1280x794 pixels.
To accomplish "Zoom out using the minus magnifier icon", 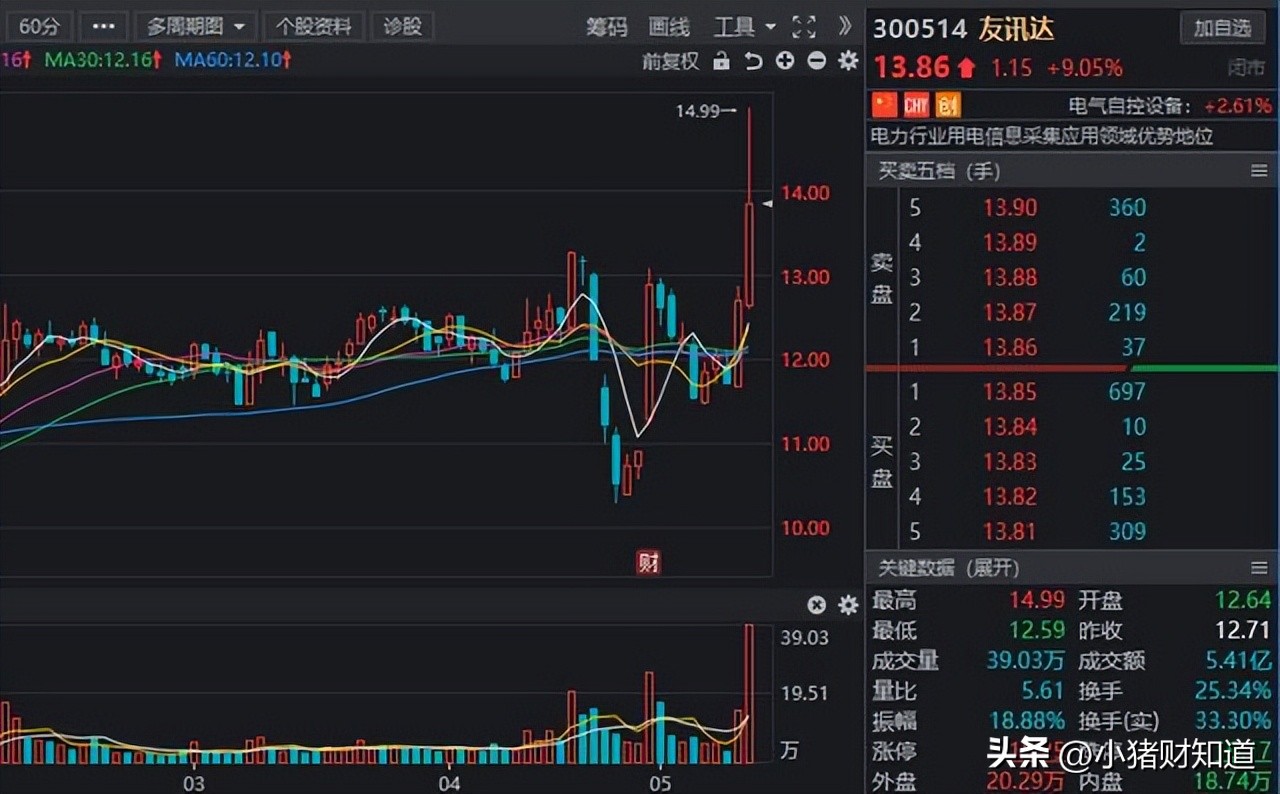I will [816, 61].
